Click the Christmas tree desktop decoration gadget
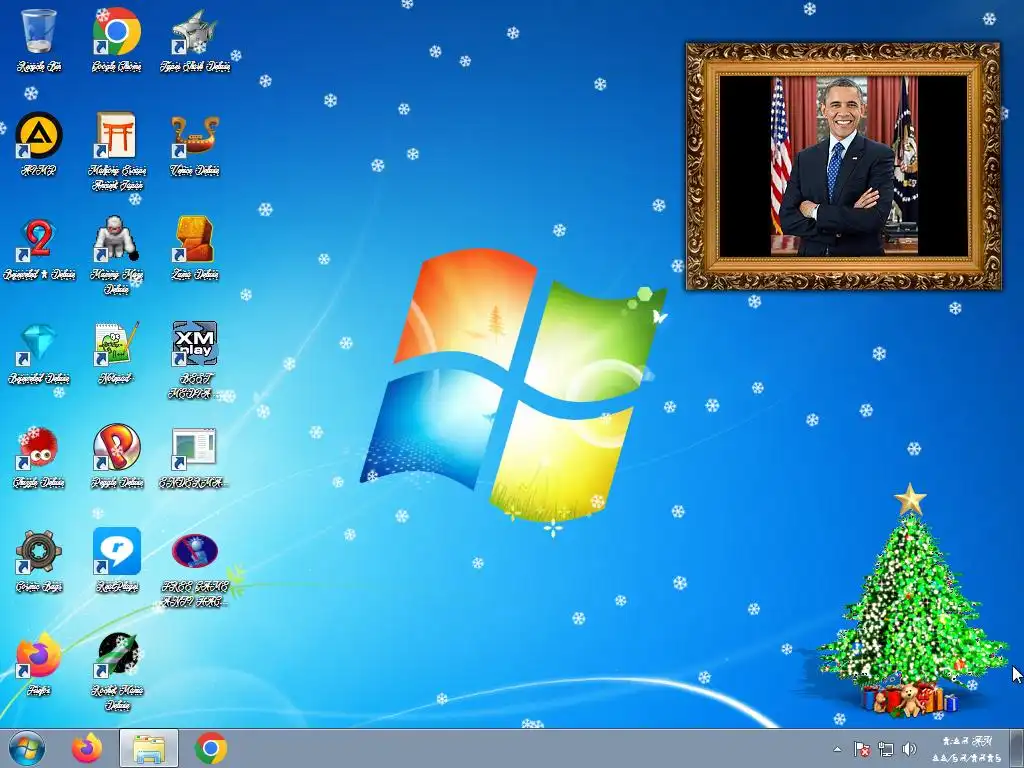The width and height of the screenshot is (1024, 768). 911,601
